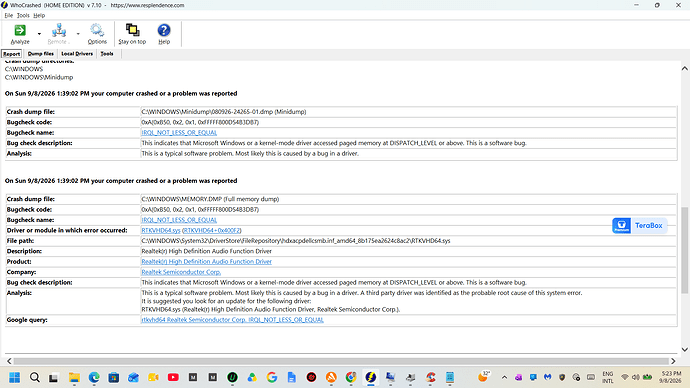The image size is (690, 388).
Task: Click the Description row Realtek driver text
Action: point(206,251)
